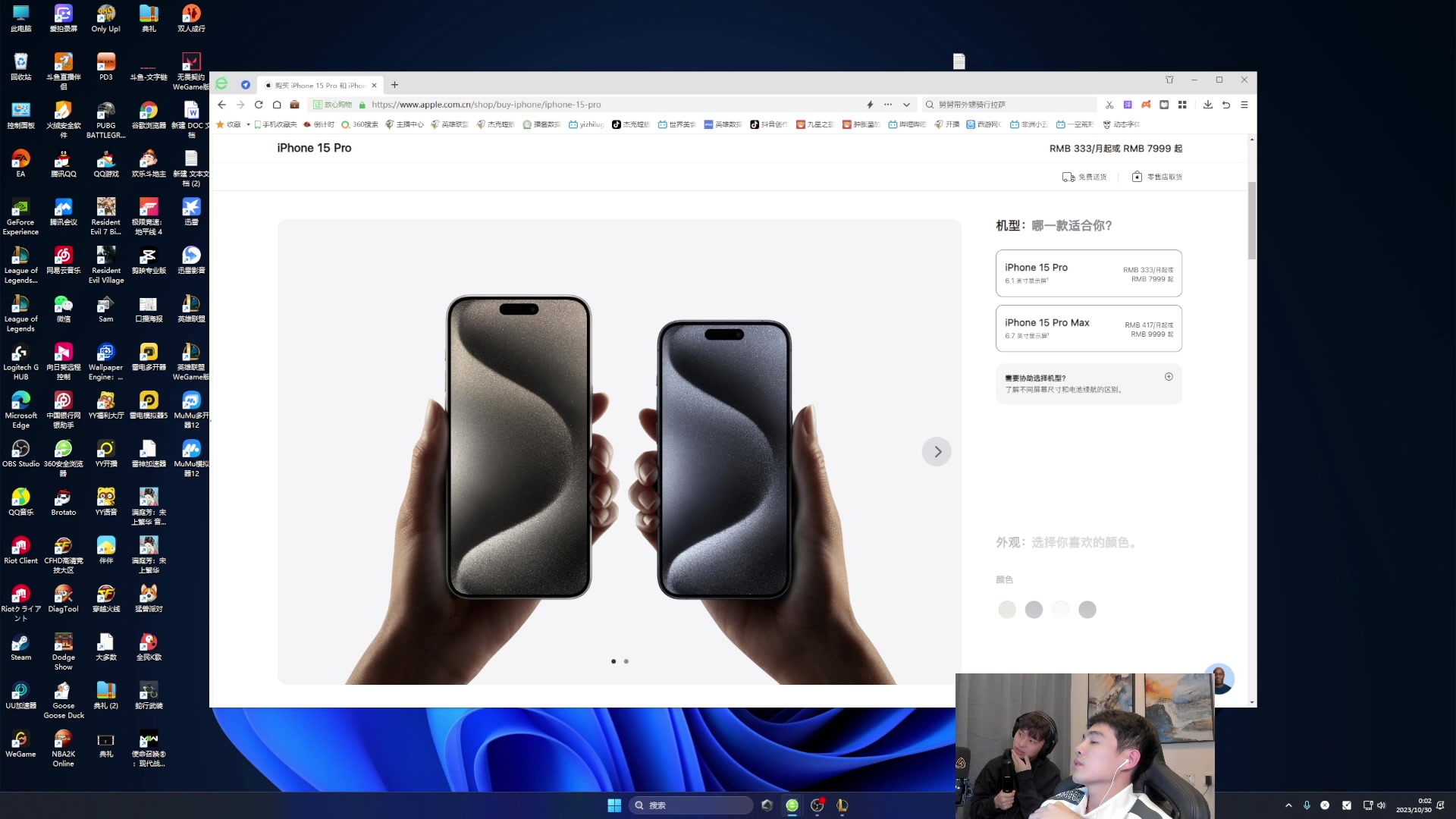Expand the address bar dropdown chevron

pos(906,105)
